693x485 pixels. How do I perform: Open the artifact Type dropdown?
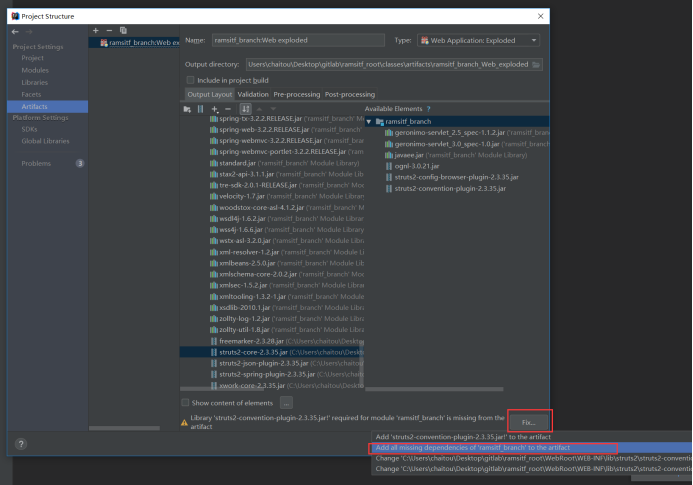tap(479, 41)
